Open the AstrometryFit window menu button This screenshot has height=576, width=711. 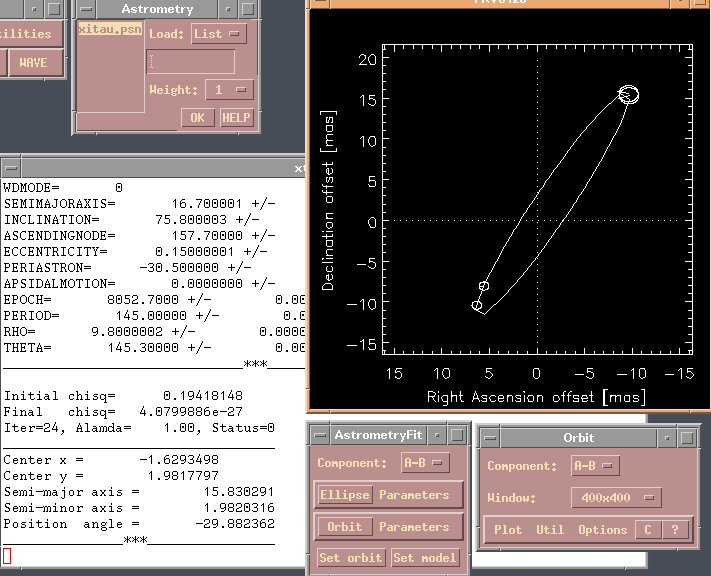(x=320, y=436)
